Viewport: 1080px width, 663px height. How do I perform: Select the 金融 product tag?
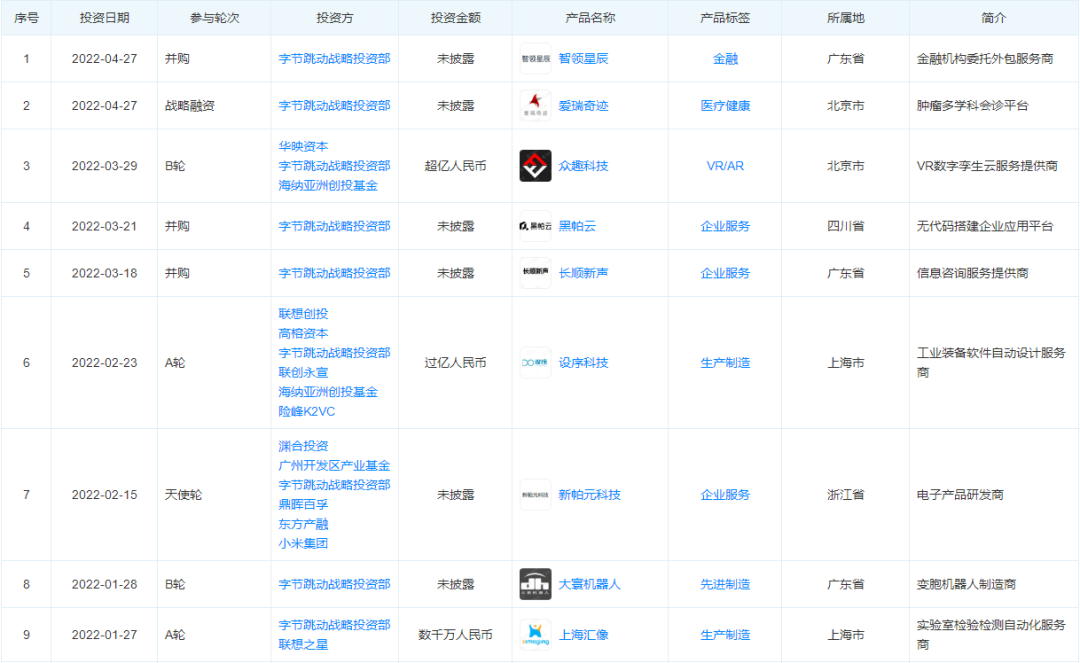725,59
